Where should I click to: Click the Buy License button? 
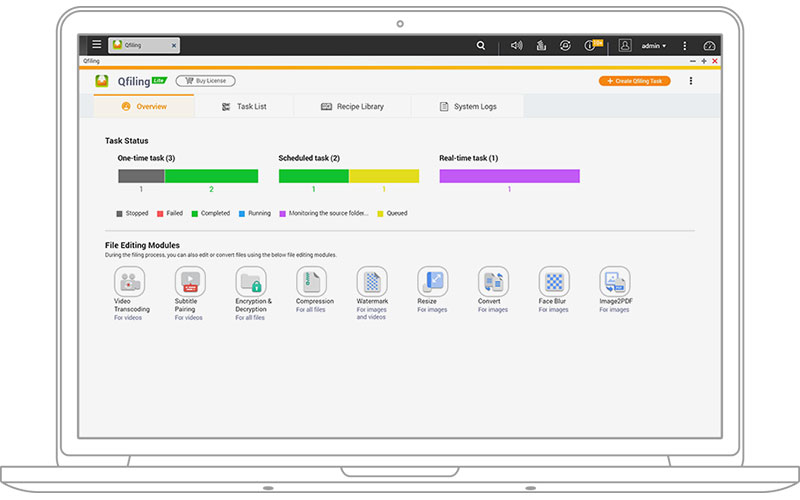point(206,81)
